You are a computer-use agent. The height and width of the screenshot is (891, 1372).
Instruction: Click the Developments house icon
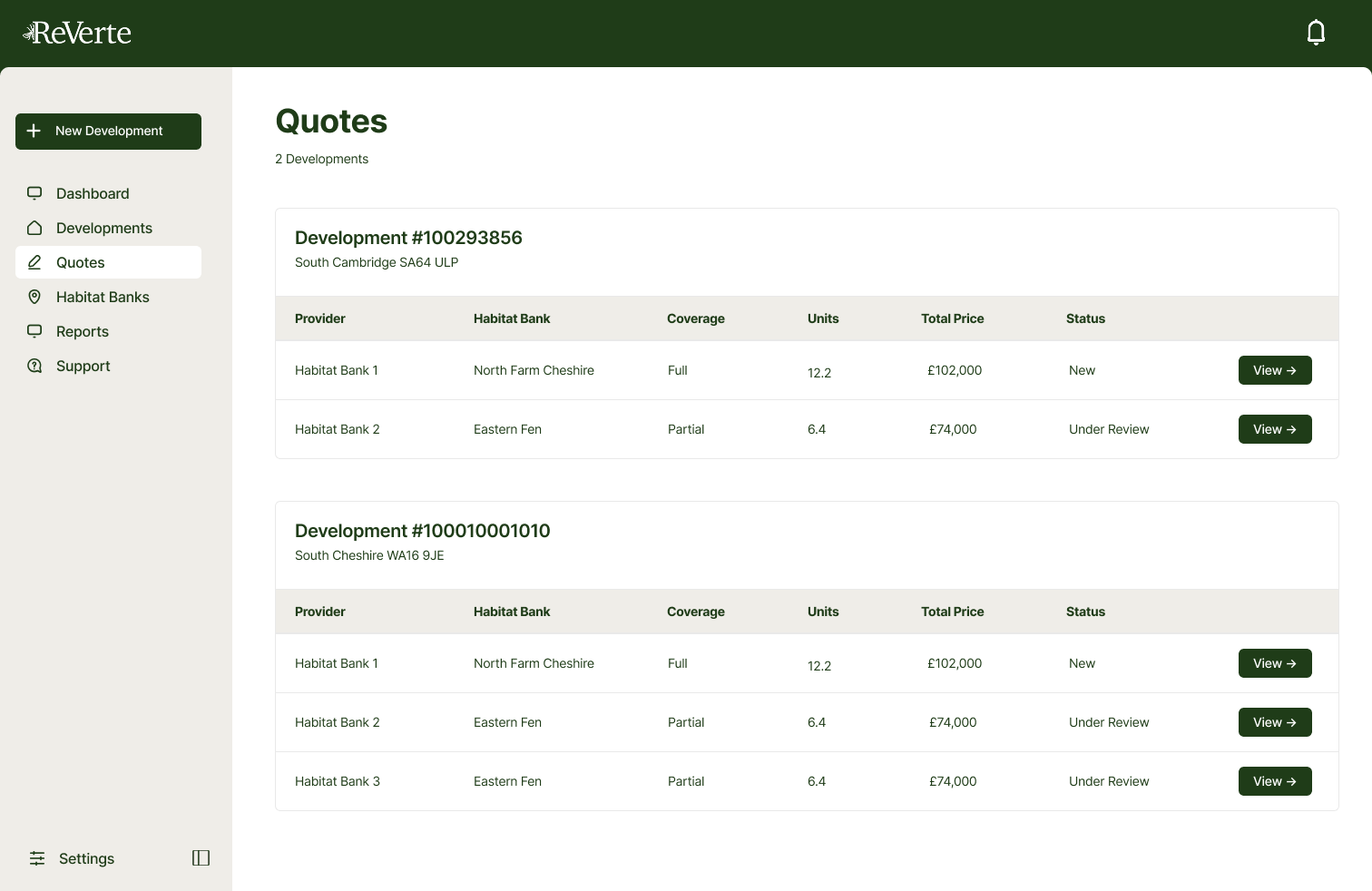tap(34, 228)
